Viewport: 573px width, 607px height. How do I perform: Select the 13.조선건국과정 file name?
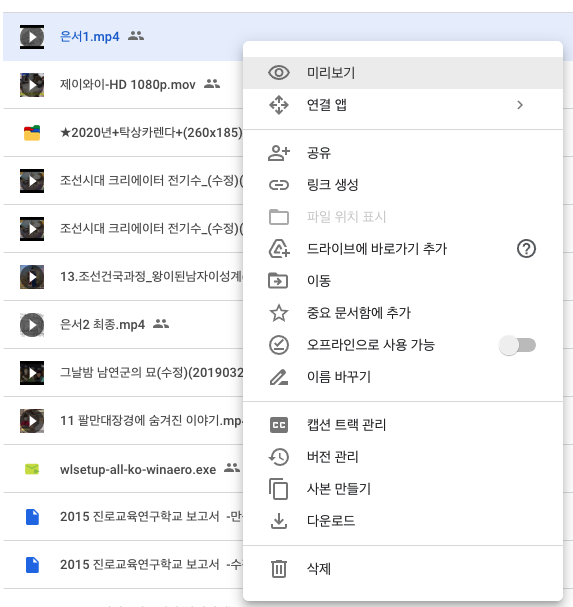click(x=151, y=276)
